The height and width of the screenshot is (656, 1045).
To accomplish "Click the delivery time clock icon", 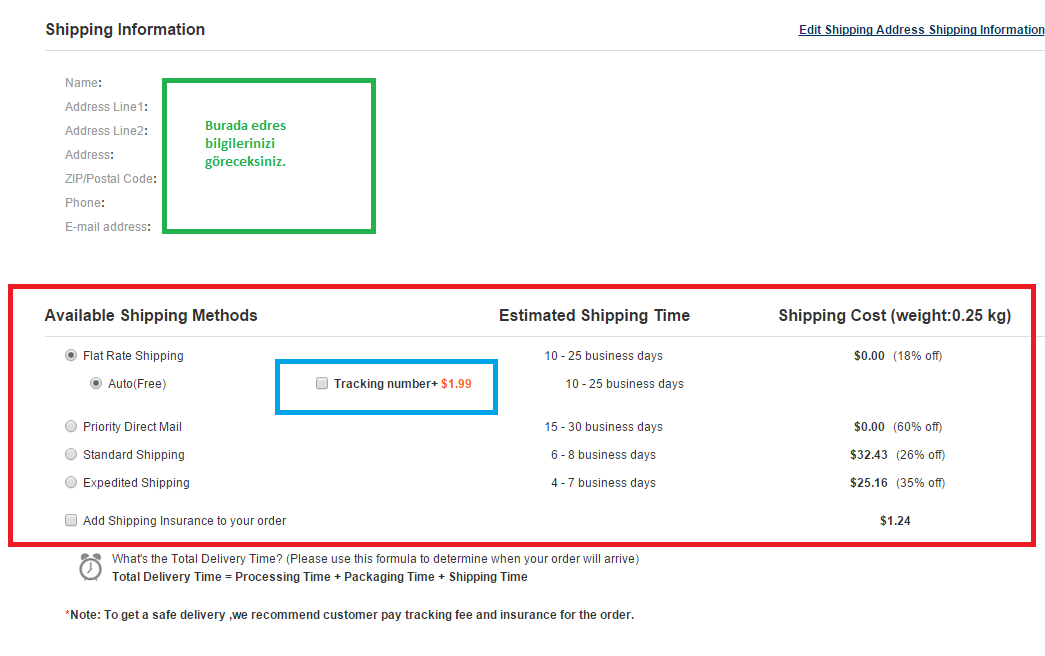I will [x=90, y=567].
